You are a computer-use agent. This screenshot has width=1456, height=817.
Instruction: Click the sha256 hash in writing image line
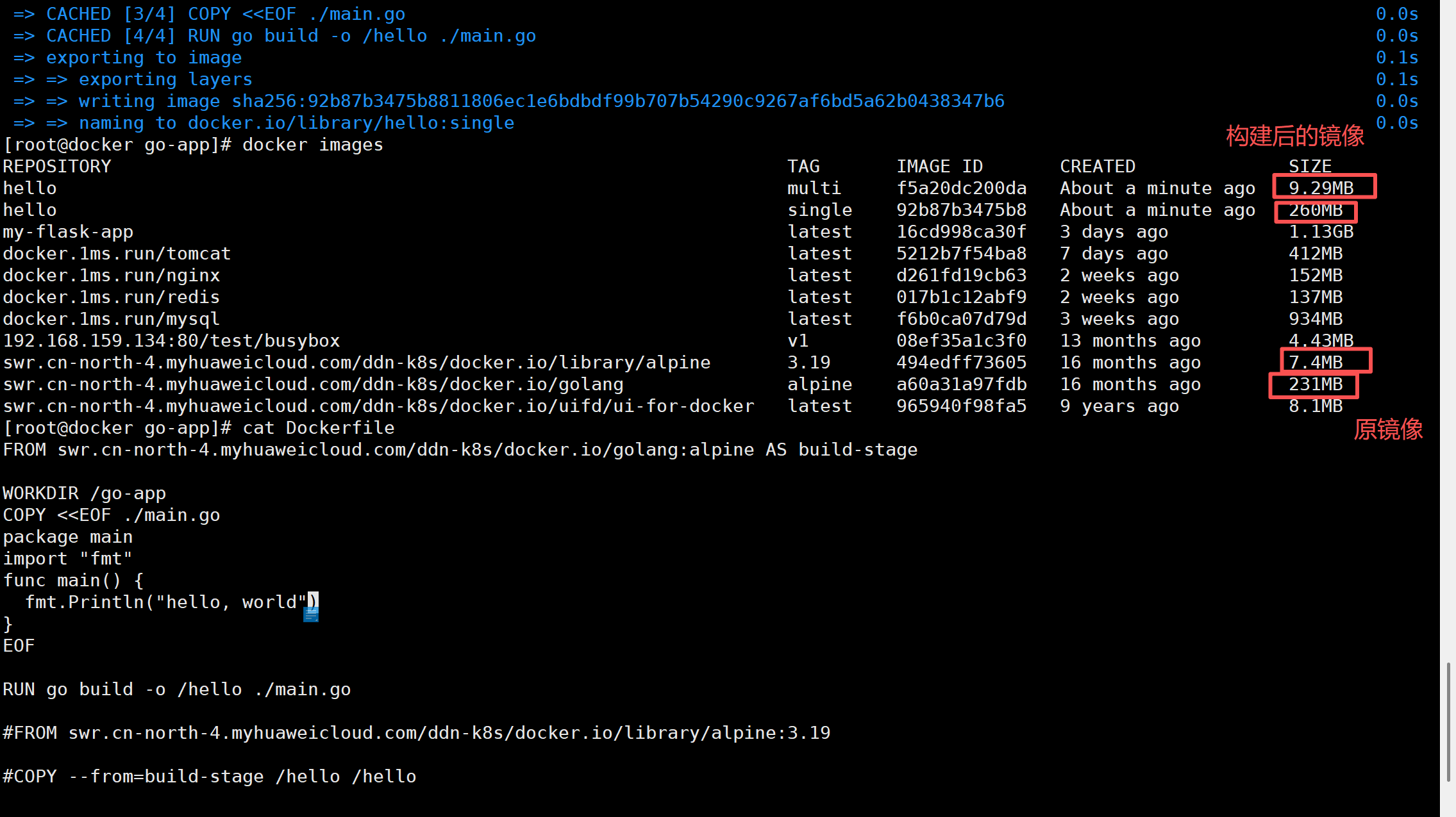(617, 101)
